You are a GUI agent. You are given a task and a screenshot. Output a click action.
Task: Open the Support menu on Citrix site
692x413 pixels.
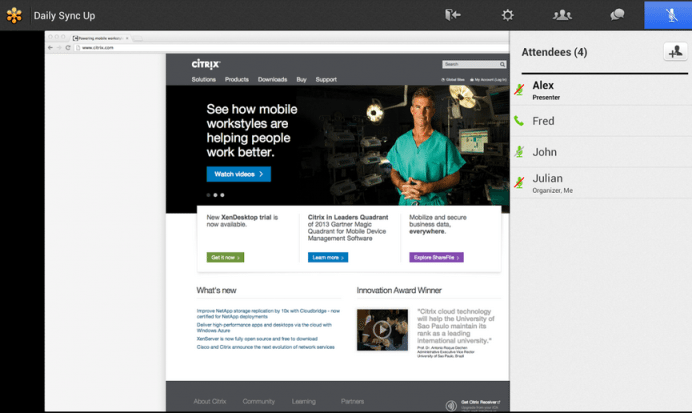(326, 79)
